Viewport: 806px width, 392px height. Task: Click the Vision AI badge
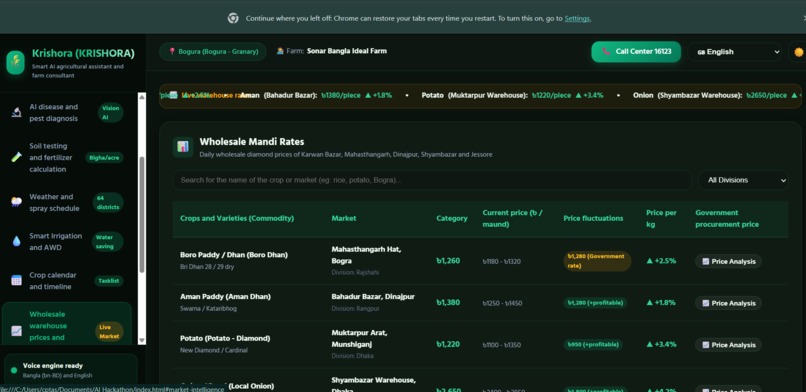(111, 113)
